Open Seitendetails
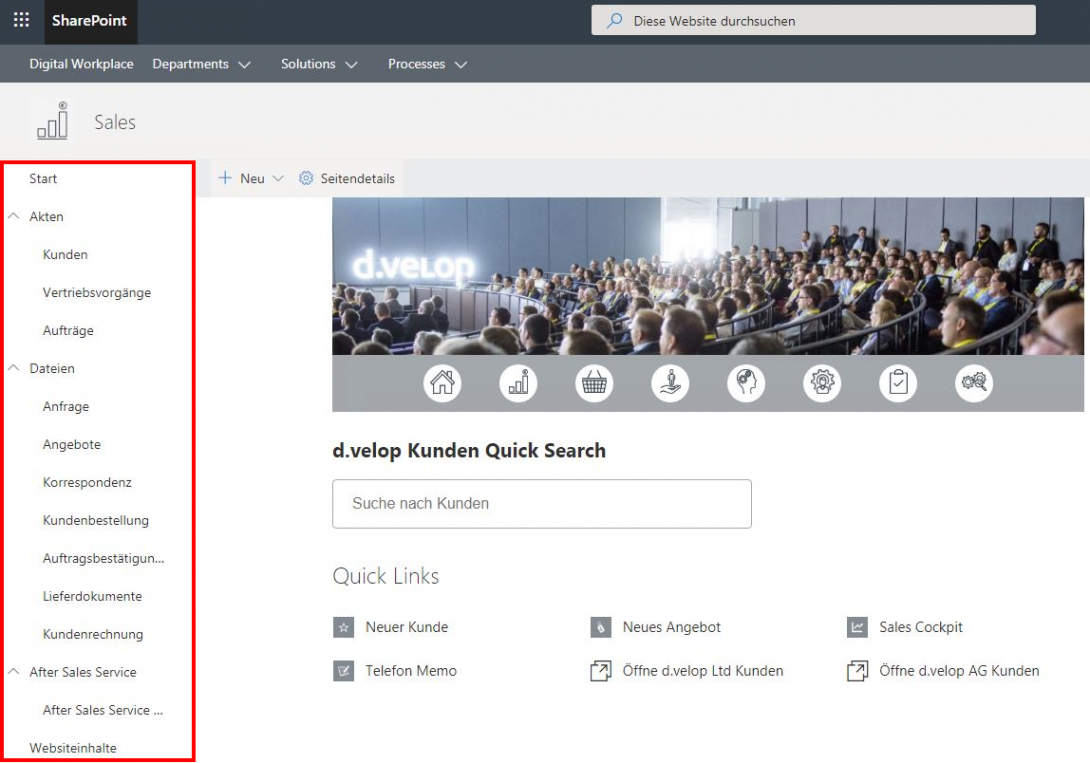Viewport: 1090px width, 763px height. click(x=357, y=179)
